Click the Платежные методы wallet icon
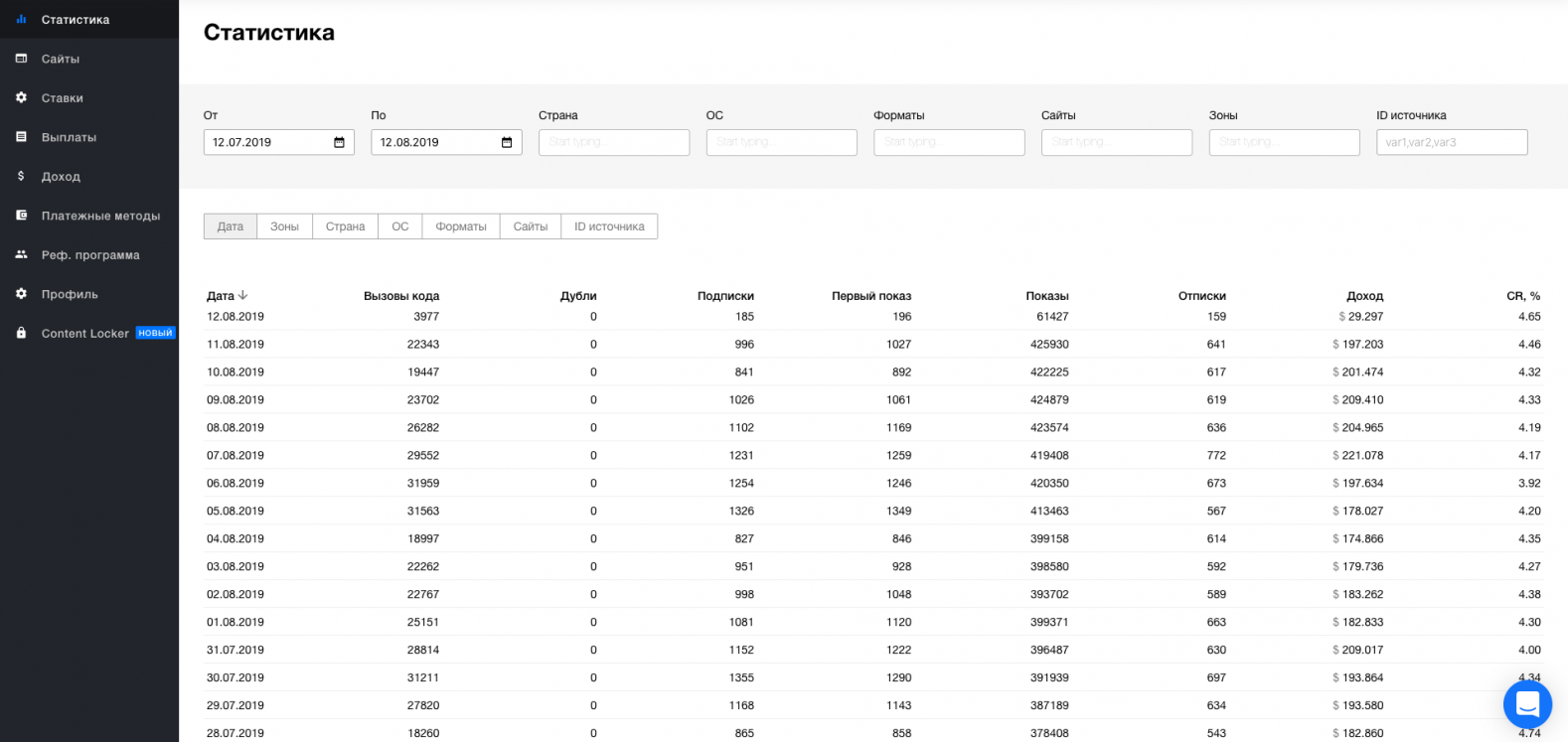 pos(21,216)
